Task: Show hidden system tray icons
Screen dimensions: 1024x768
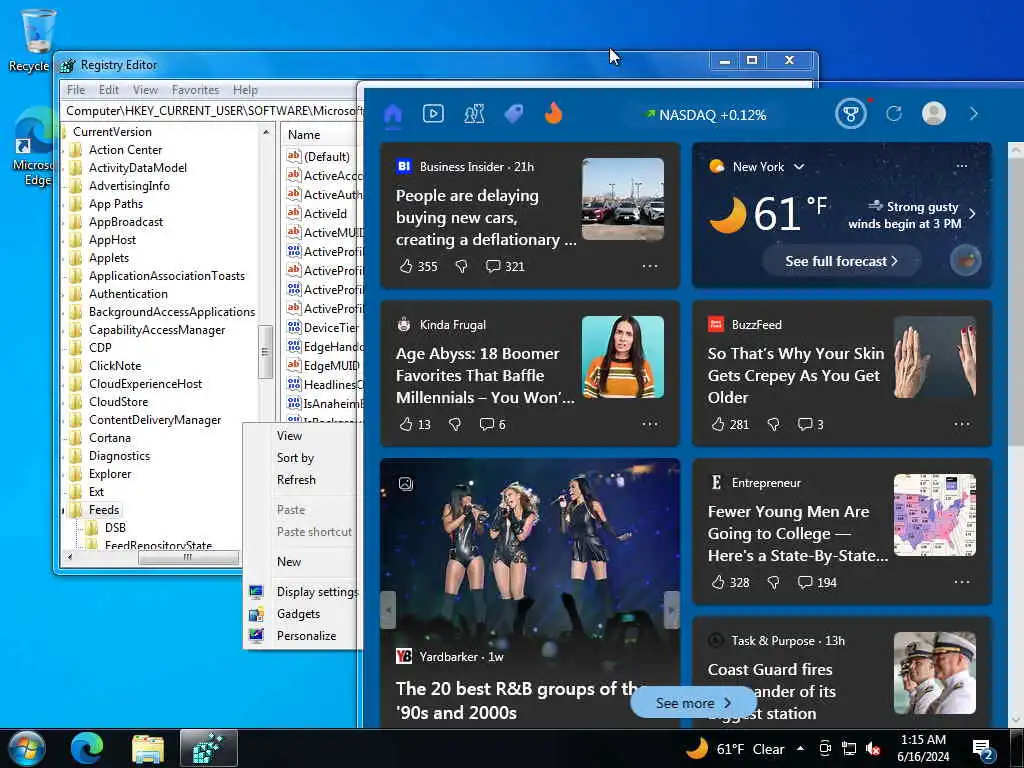Action: pyautogui.click(x=800, y=748)
